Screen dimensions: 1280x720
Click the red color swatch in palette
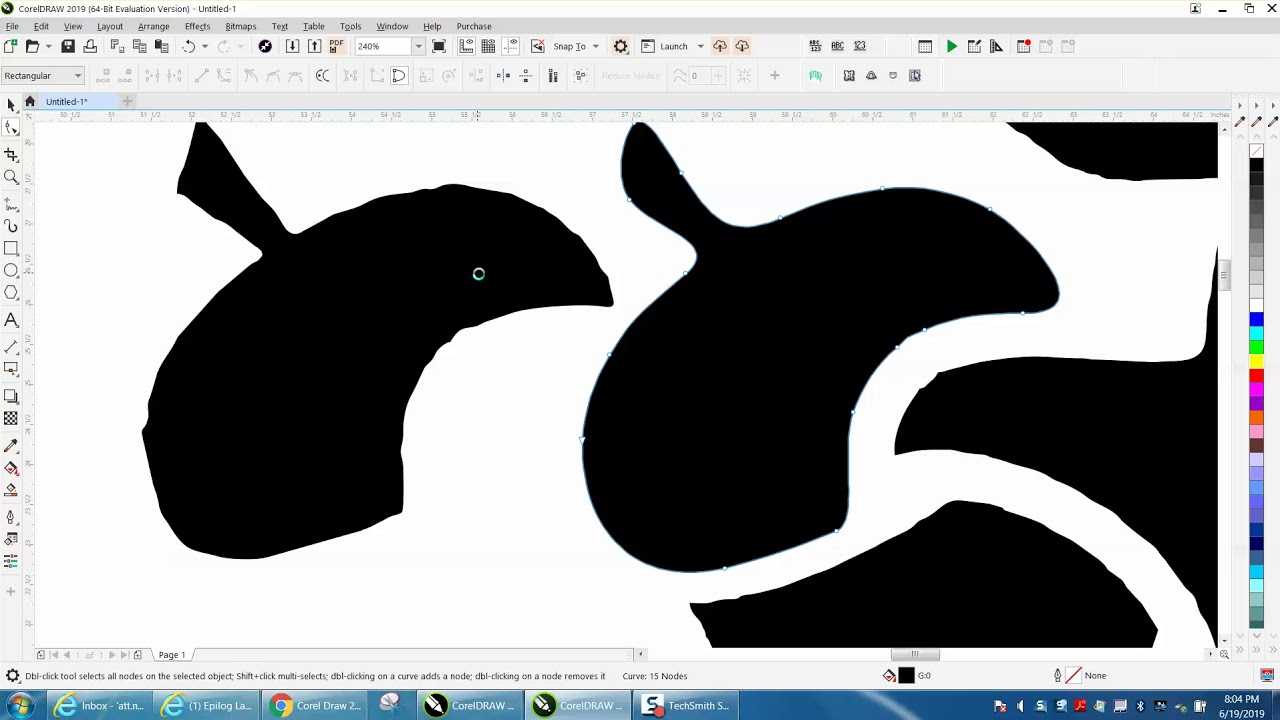pyautogui.click(x=1256, y=375)
